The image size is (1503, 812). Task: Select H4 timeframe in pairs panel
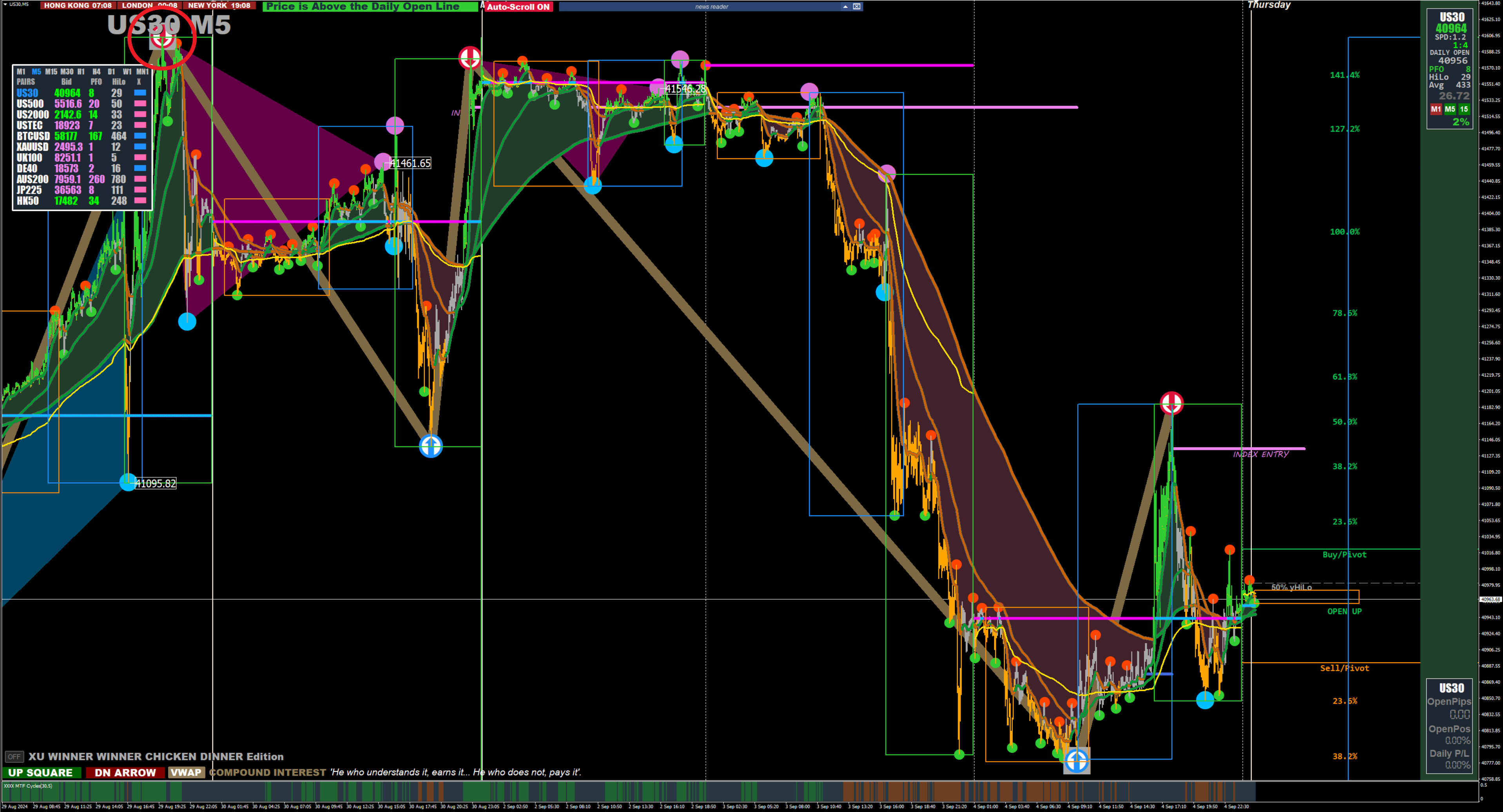click(x=96, y=72)
